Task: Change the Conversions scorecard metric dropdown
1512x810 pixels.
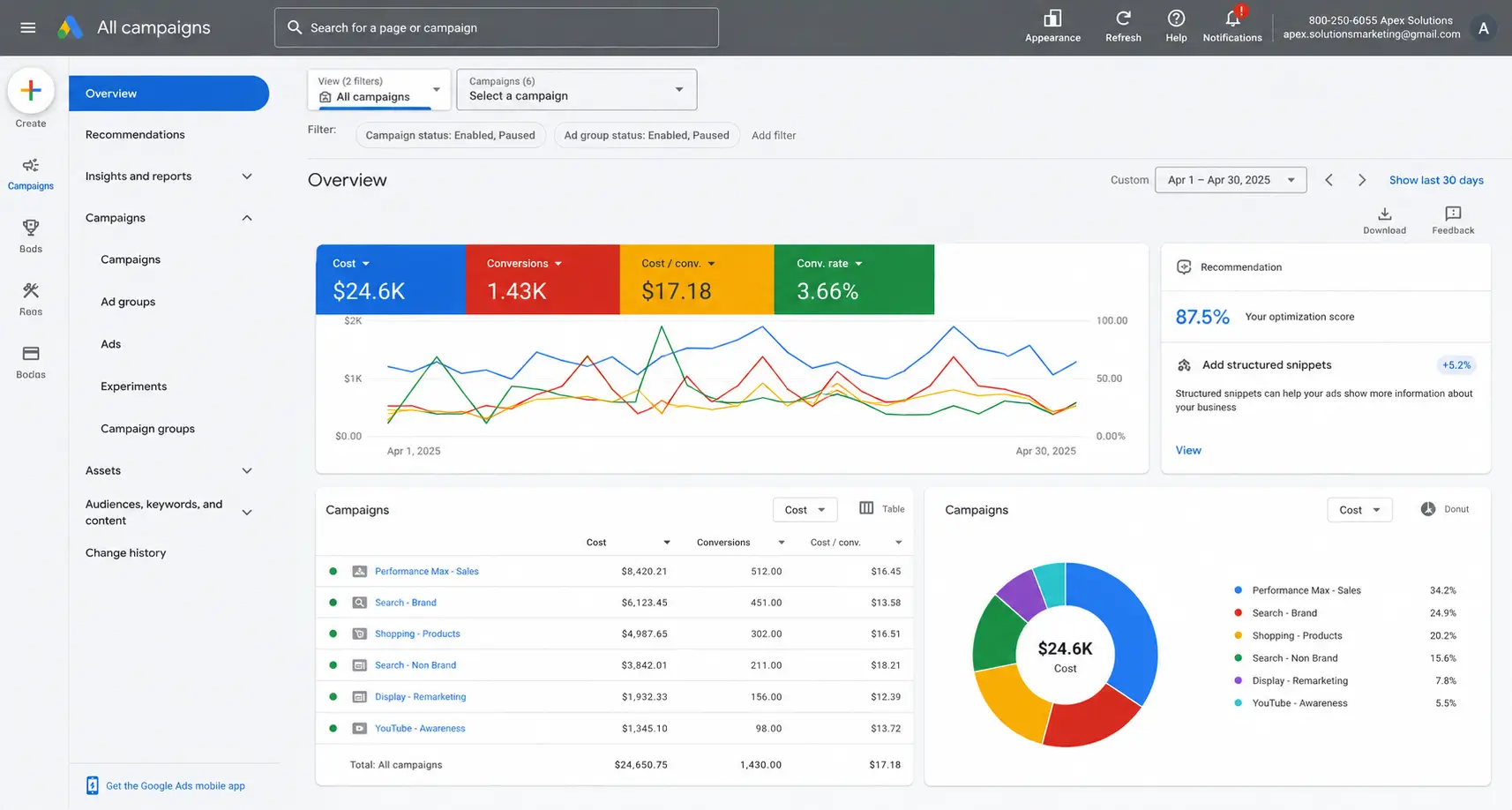Action: [x=524, y=264]
